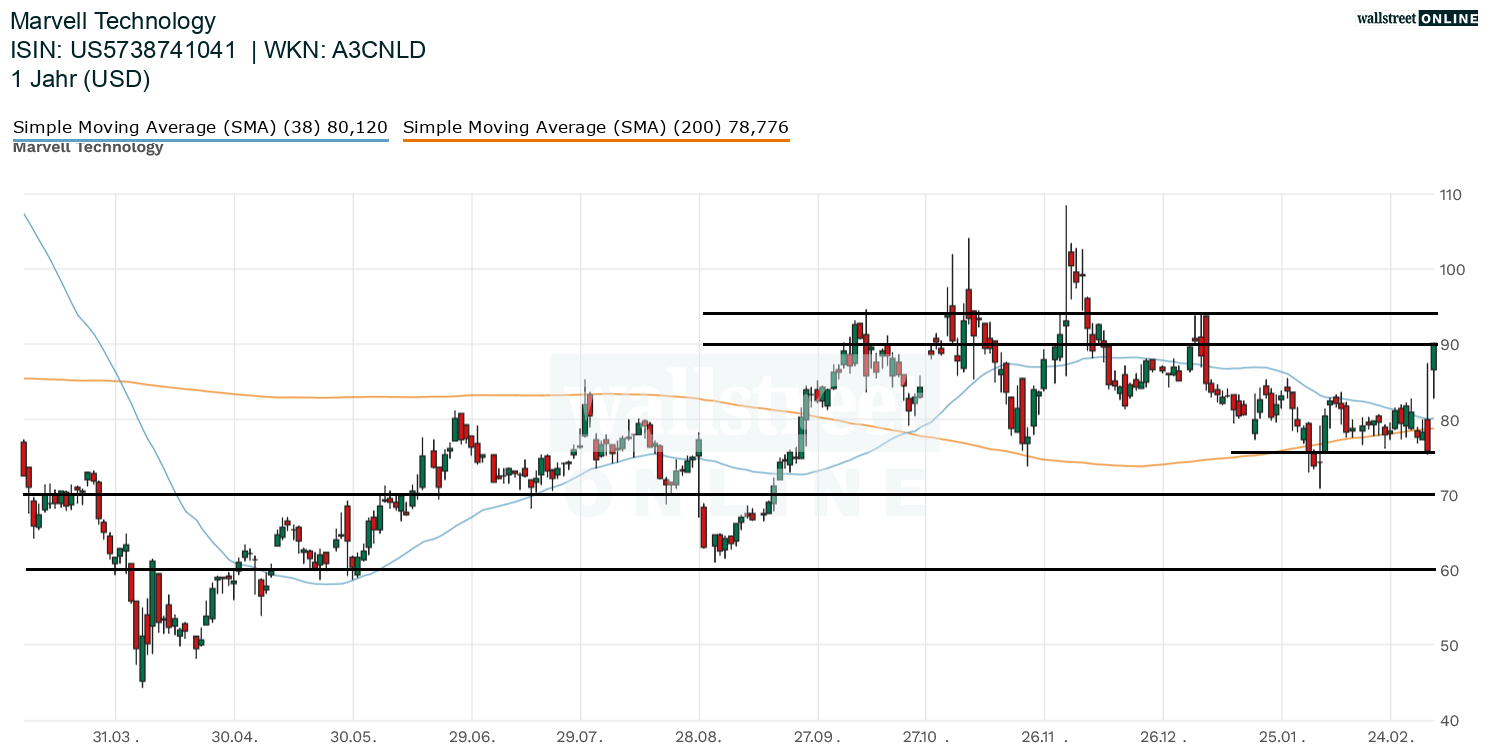
Task: Toggle the SMA (38) legend entry
Action: pos(200,127)
